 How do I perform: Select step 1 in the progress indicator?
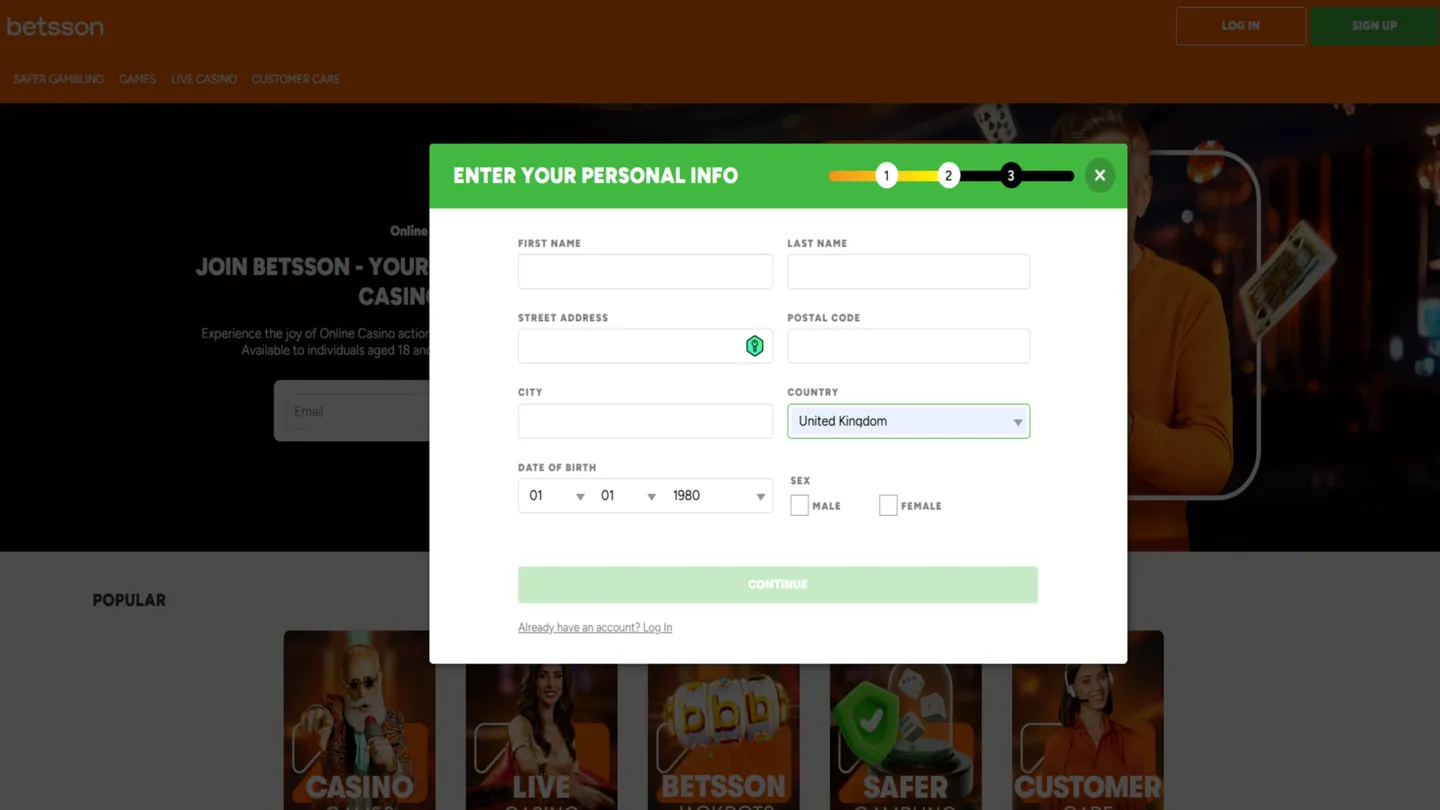[886, 175]
